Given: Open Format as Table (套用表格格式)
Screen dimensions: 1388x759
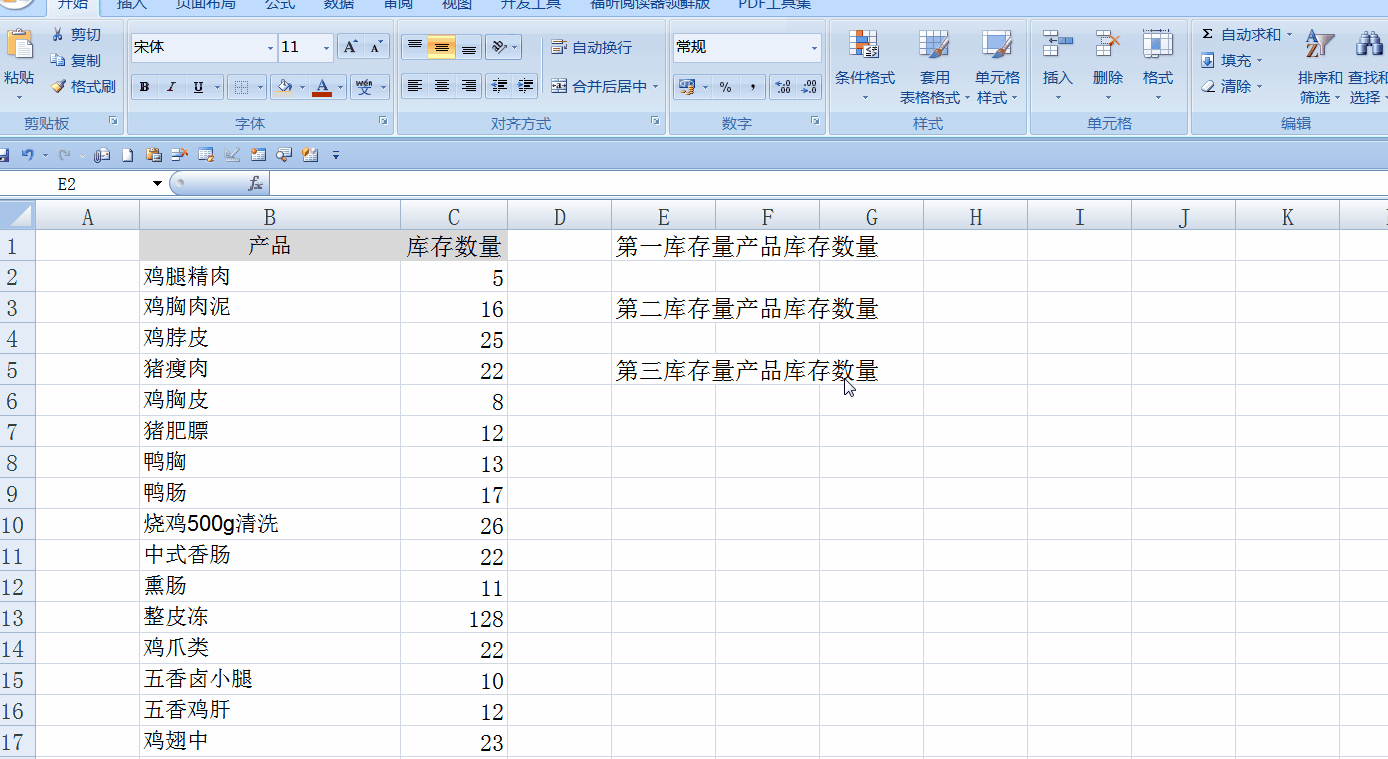Looking at the screenshot, I should 934,66.
